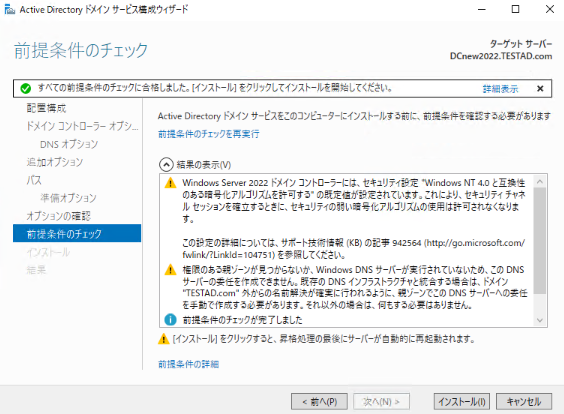
Task: Click the 前提条件のチェック page heading
Action: click(81, 50)
